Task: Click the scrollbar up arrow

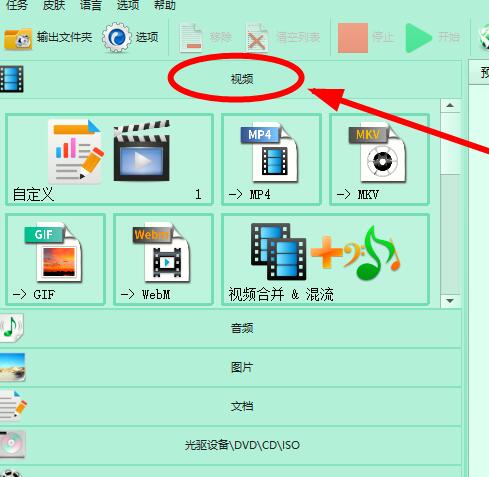Action: (x=450, y=106)
